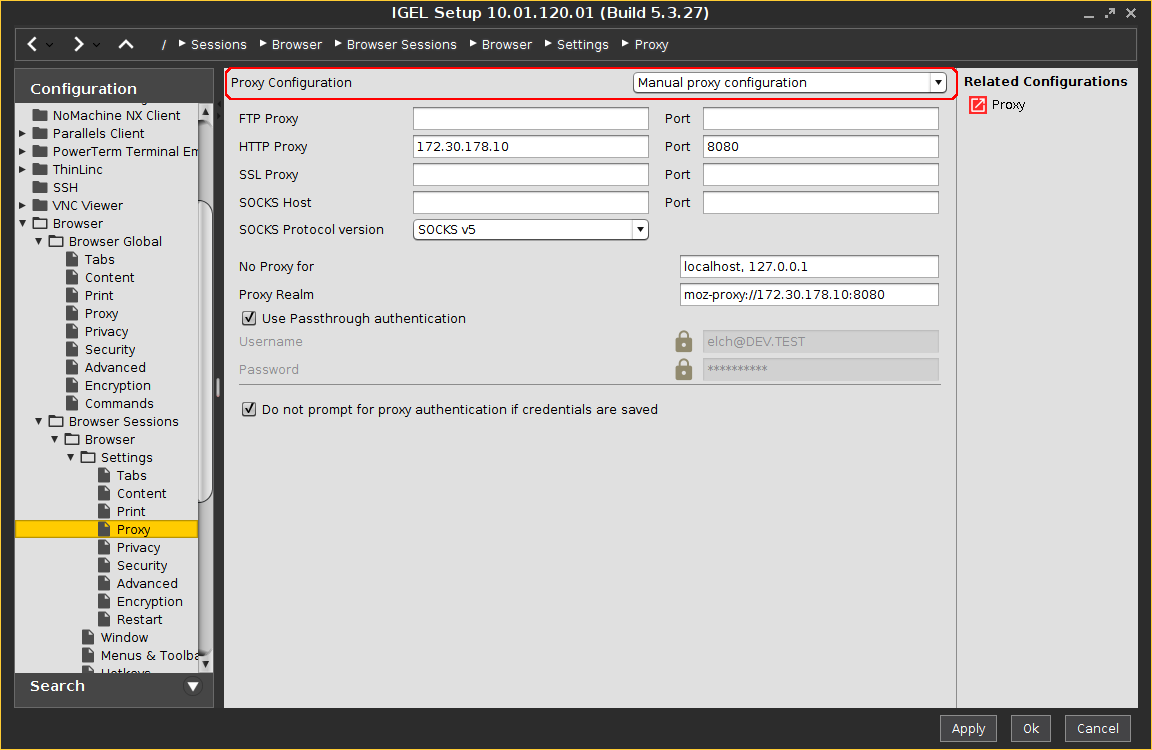Click the Search panel round arrow icon

193,687
